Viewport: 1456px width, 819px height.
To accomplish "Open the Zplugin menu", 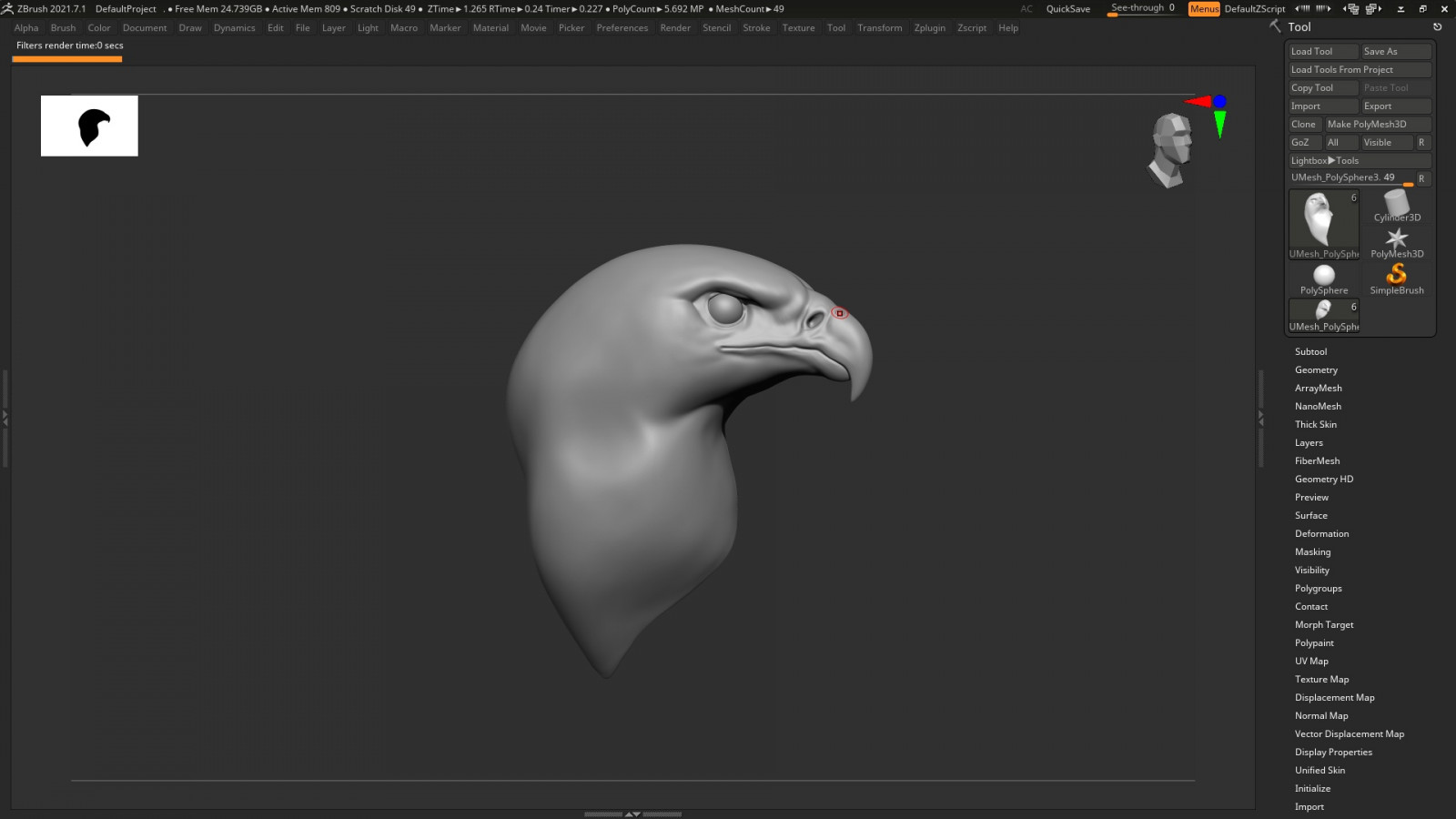I will (x=929, y=28).
